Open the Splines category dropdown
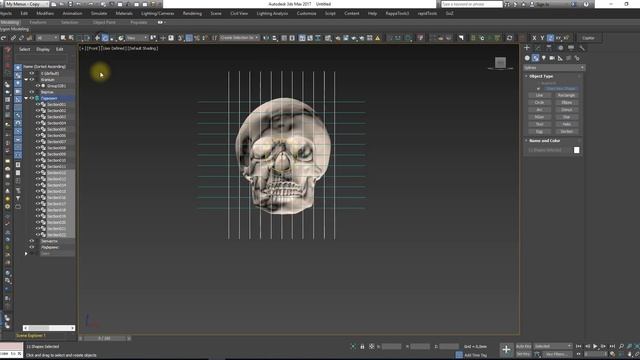Screen dimensions: 640x360 coord(554,68)
